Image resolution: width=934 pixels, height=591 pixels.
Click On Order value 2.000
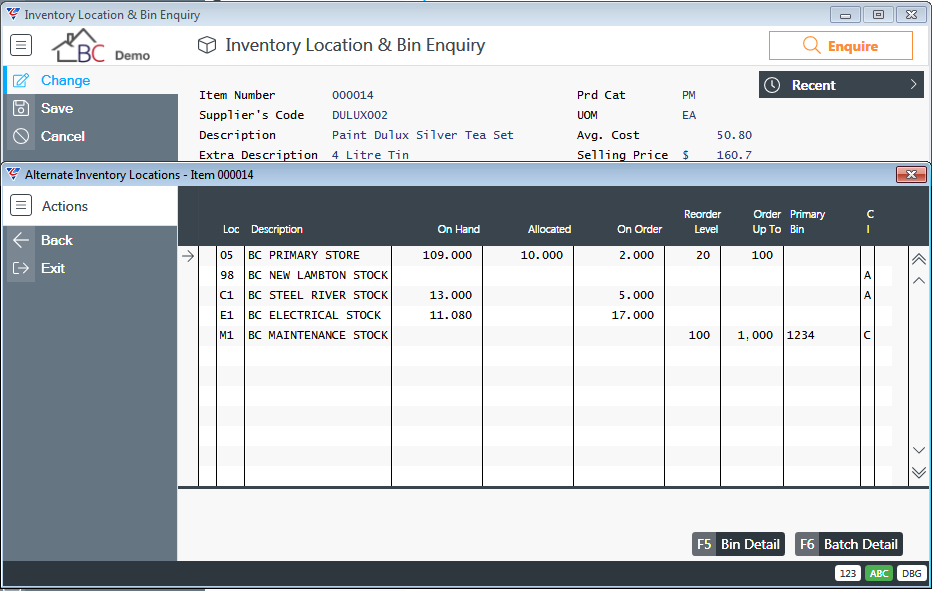[636, 255]
